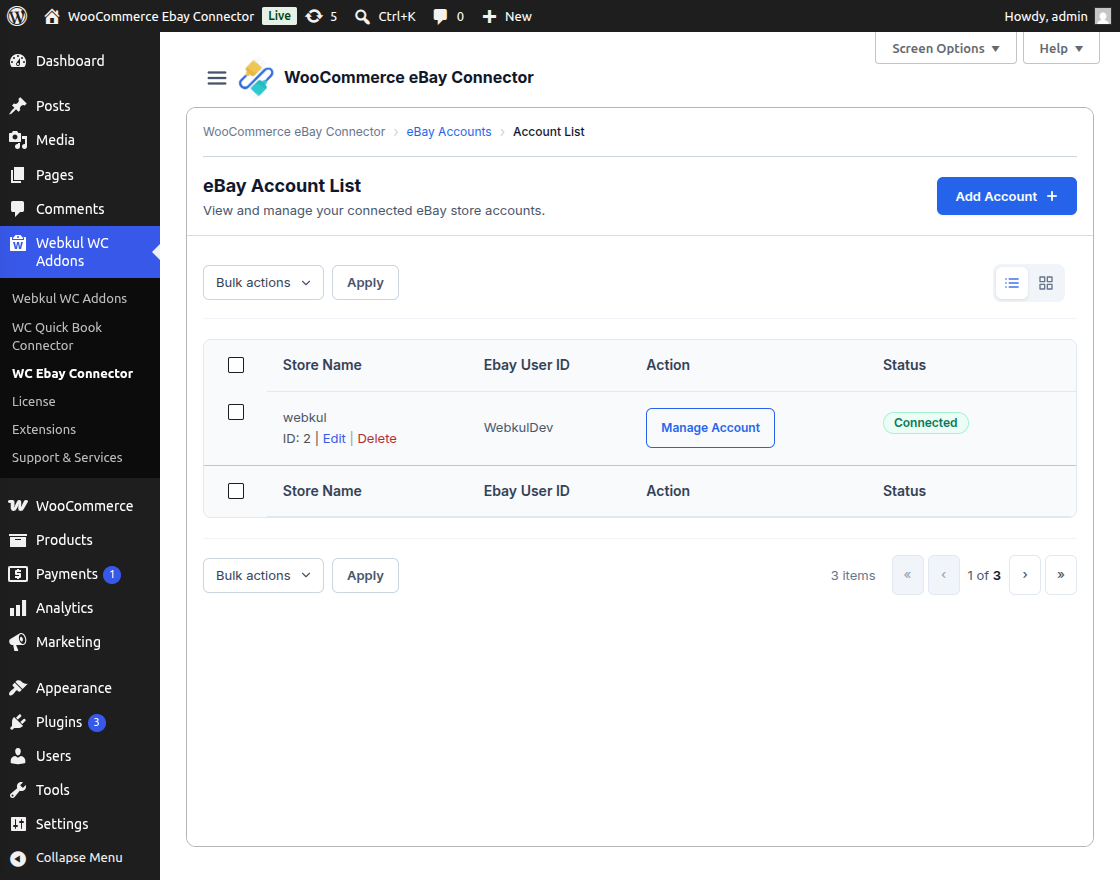Open Support & Services submenu item
The image size is (1120, 880).
(x=67, y=457)
